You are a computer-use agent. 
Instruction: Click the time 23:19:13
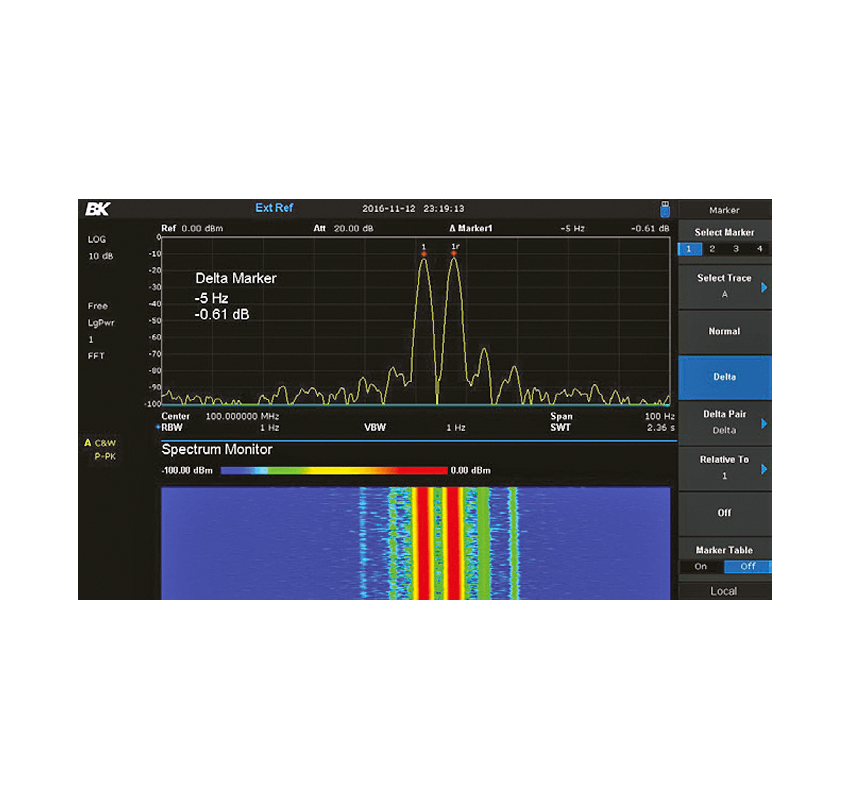(x=444, y=209)
